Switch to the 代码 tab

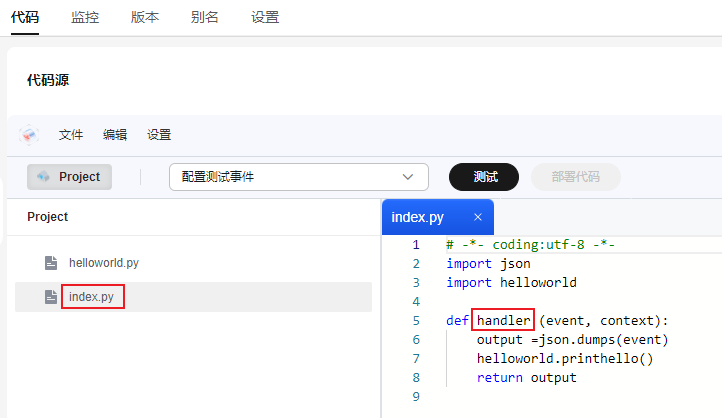(24, 18)
